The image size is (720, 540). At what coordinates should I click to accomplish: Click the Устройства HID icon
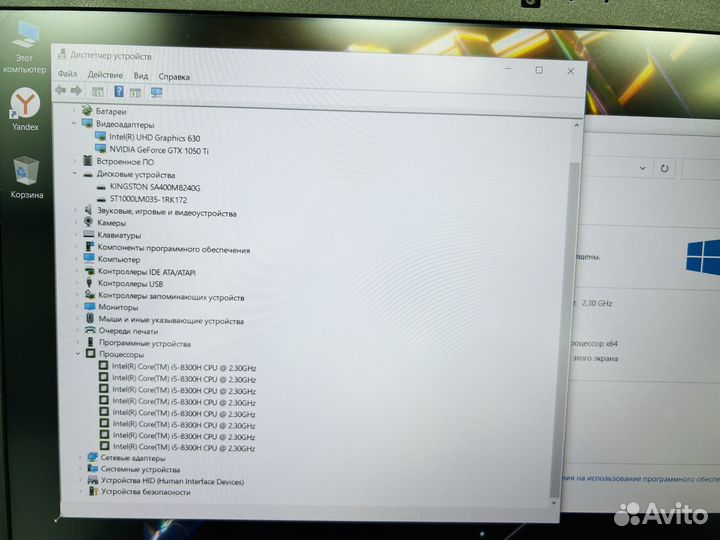click(x=93, y=480)
